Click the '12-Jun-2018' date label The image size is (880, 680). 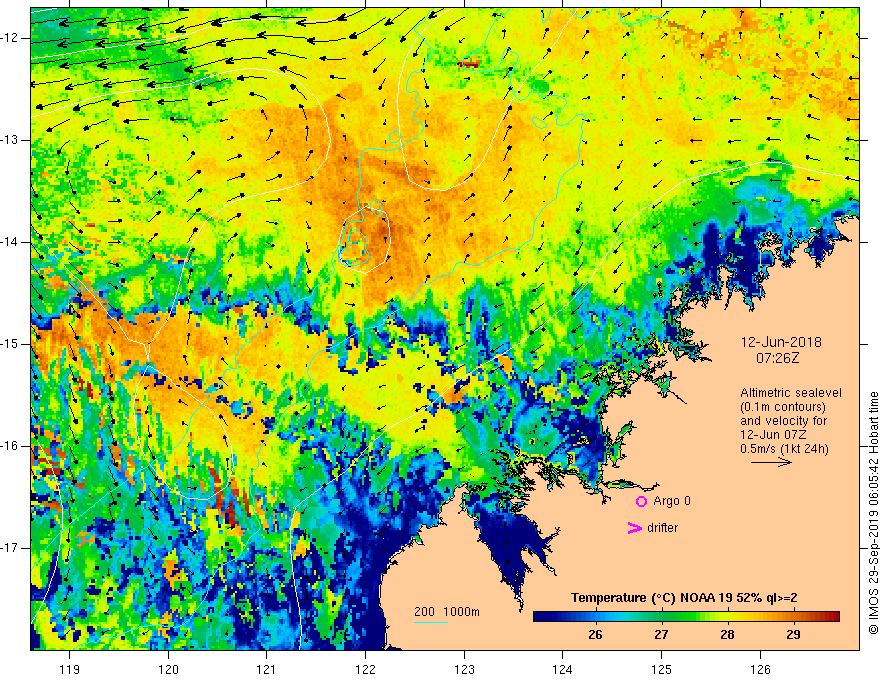(x=781, y=342)
